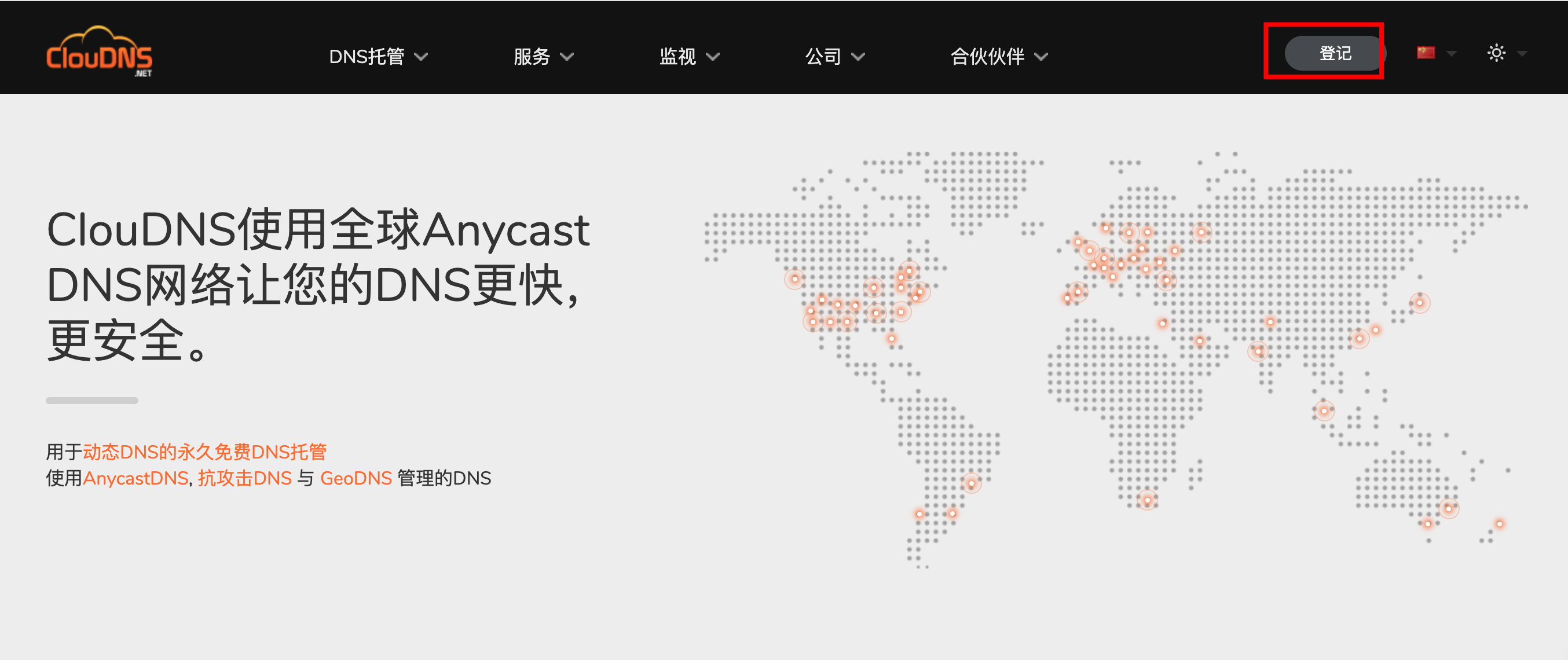Click the server marker in New Zealand
The height and width of the screenshot is (660, 1568).
tap(1499, 523)
